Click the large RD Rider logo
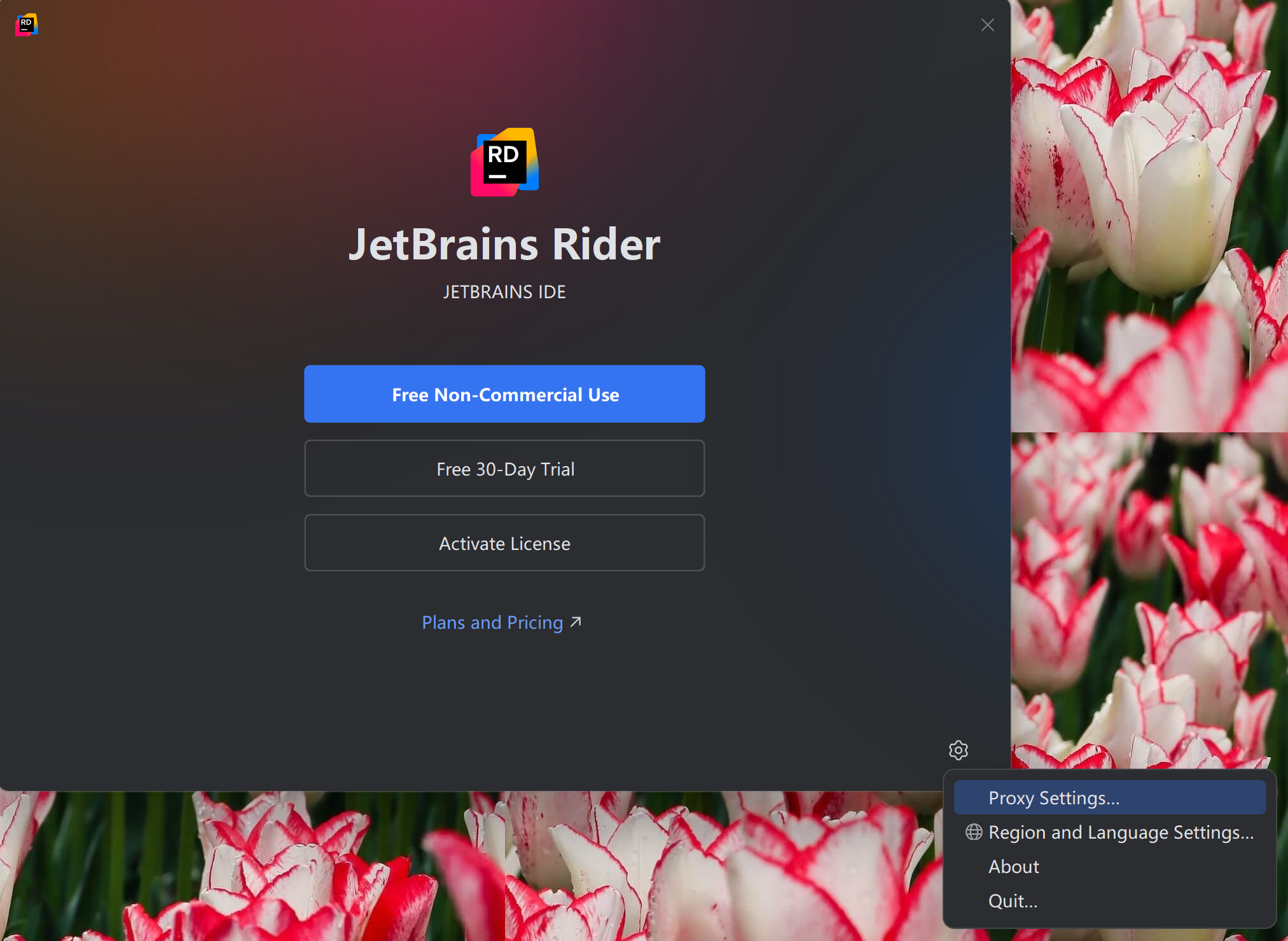The height and width of the screenshot is (941, 1288). tap(504, 162)
